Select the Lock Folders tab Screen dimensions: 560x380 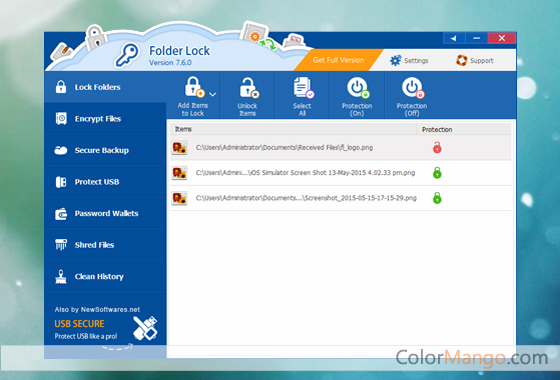coord(105,87)
